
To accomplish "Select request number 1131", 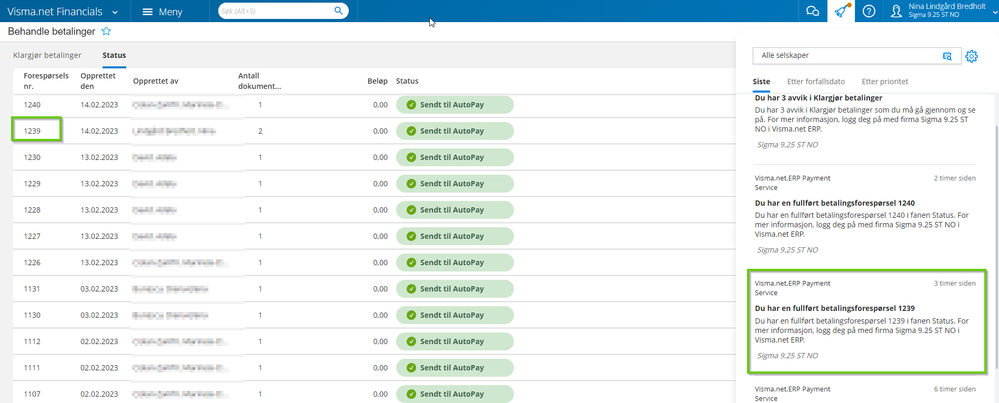I will click(32, 289).
